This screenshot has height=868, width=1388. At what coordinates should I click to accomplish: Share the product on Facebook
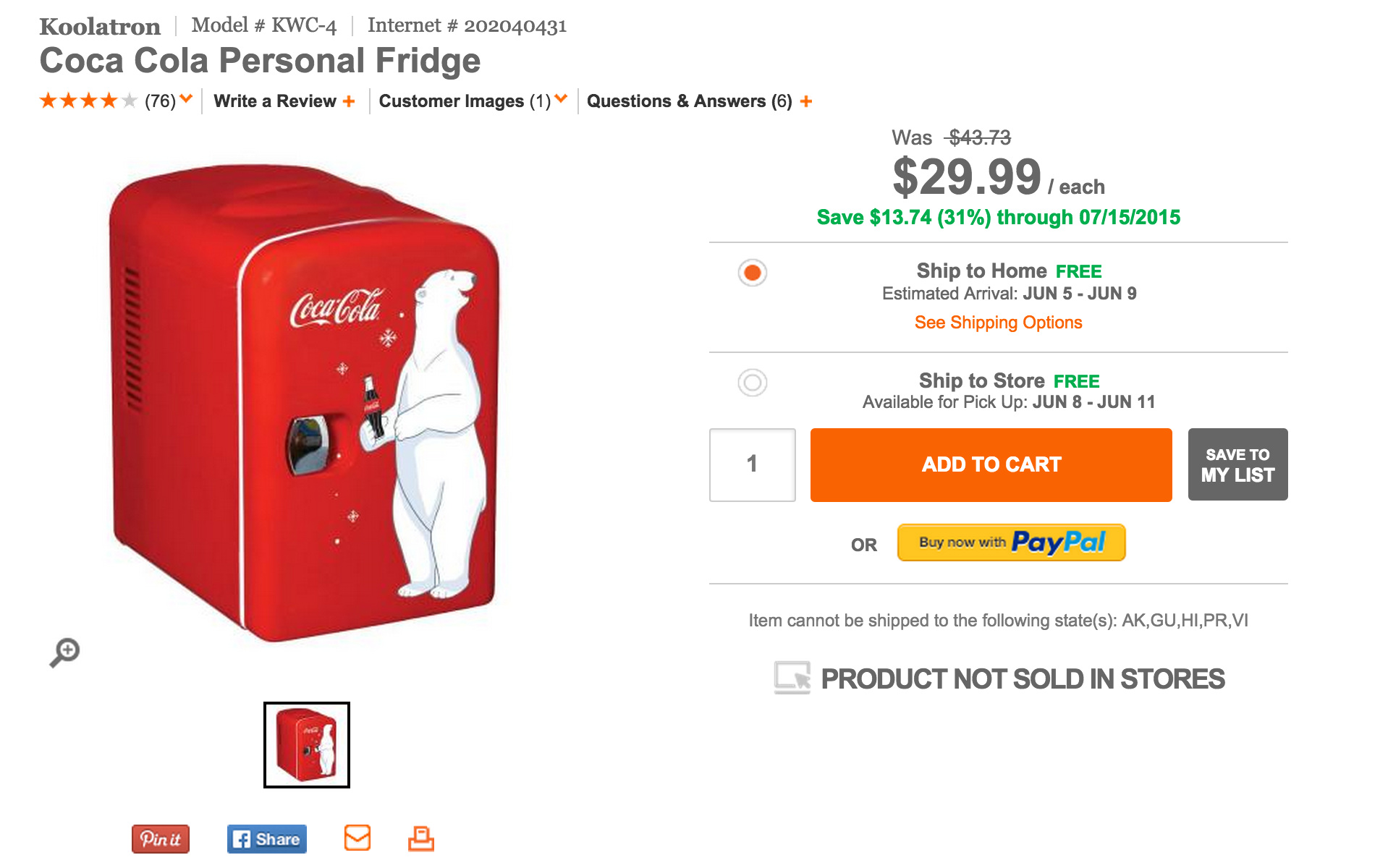pos(266,838)
